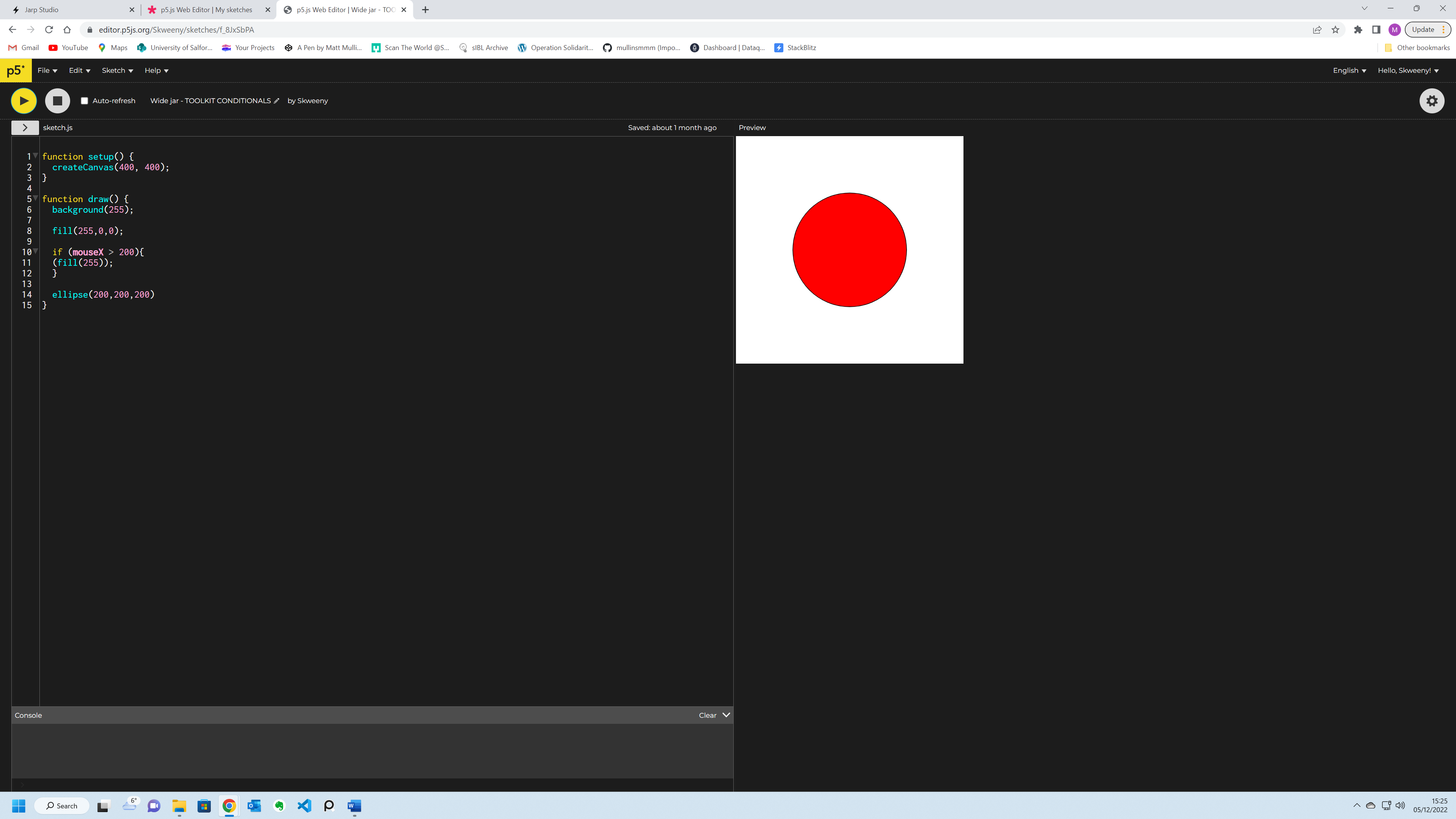Open Chrome extensions puzzle icon
Screen dimensions: 1456x819
(1358, 30)
